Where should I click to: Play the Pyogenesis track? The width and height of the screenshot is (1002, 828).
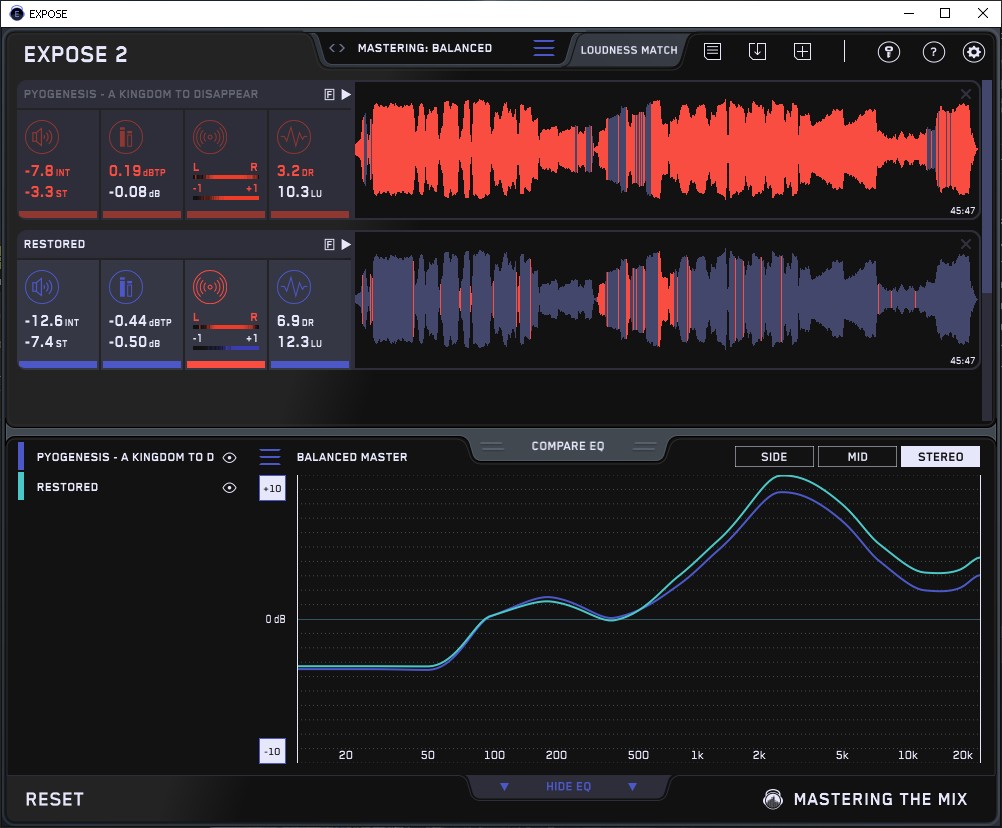(346, 95)
